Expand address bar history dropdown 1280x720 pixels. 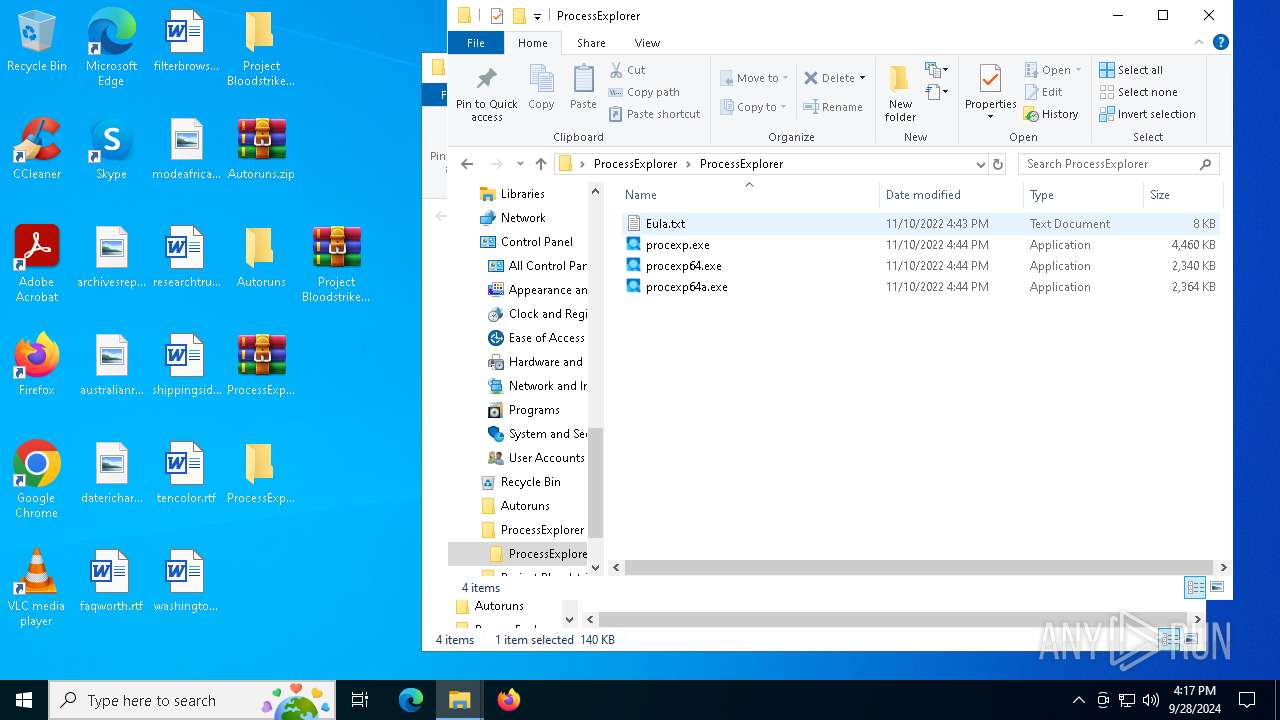click(980, 164)
